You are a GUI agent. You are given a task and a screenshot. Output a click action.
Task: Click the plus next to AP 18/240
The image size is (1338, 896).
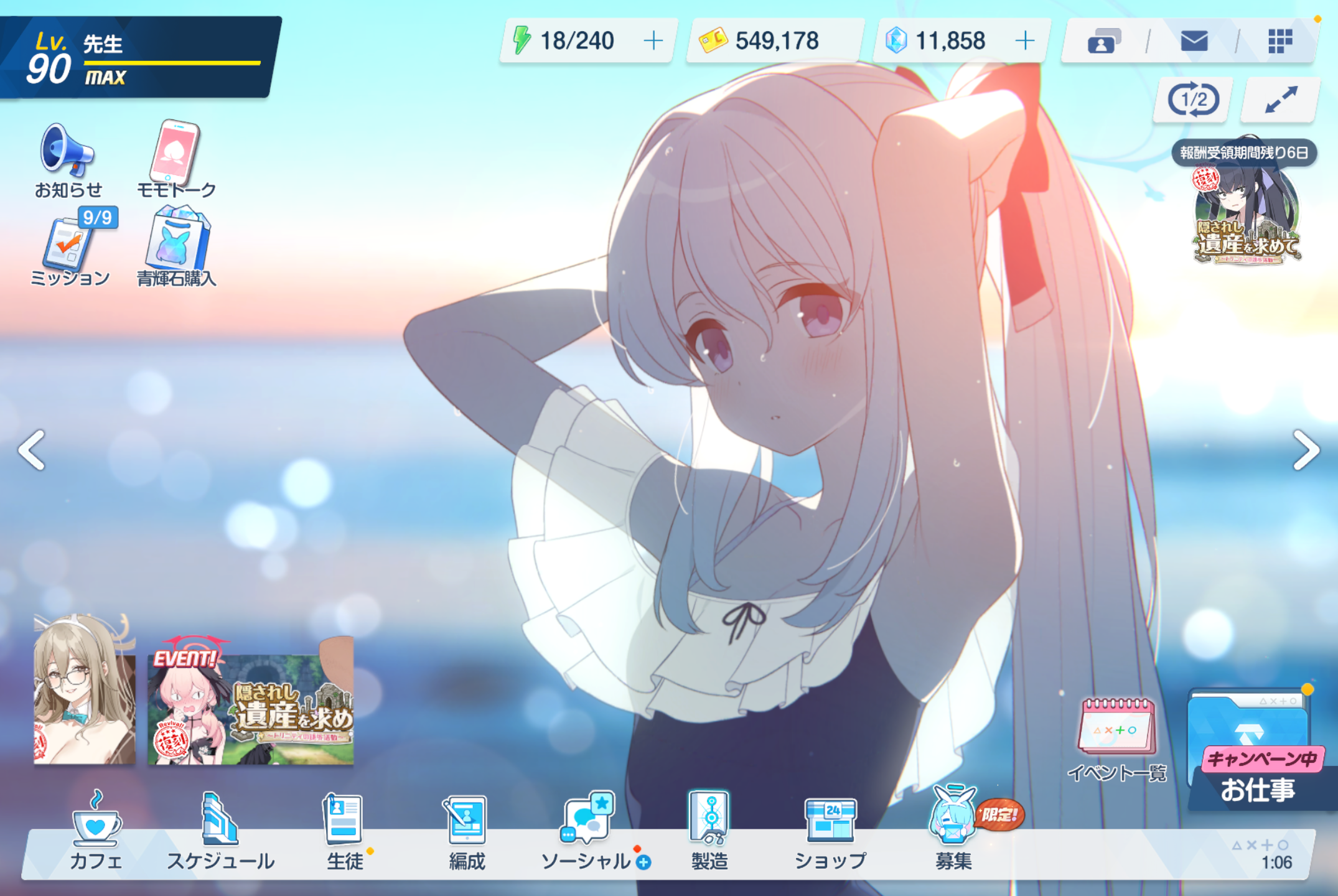(x=653, y=41)
